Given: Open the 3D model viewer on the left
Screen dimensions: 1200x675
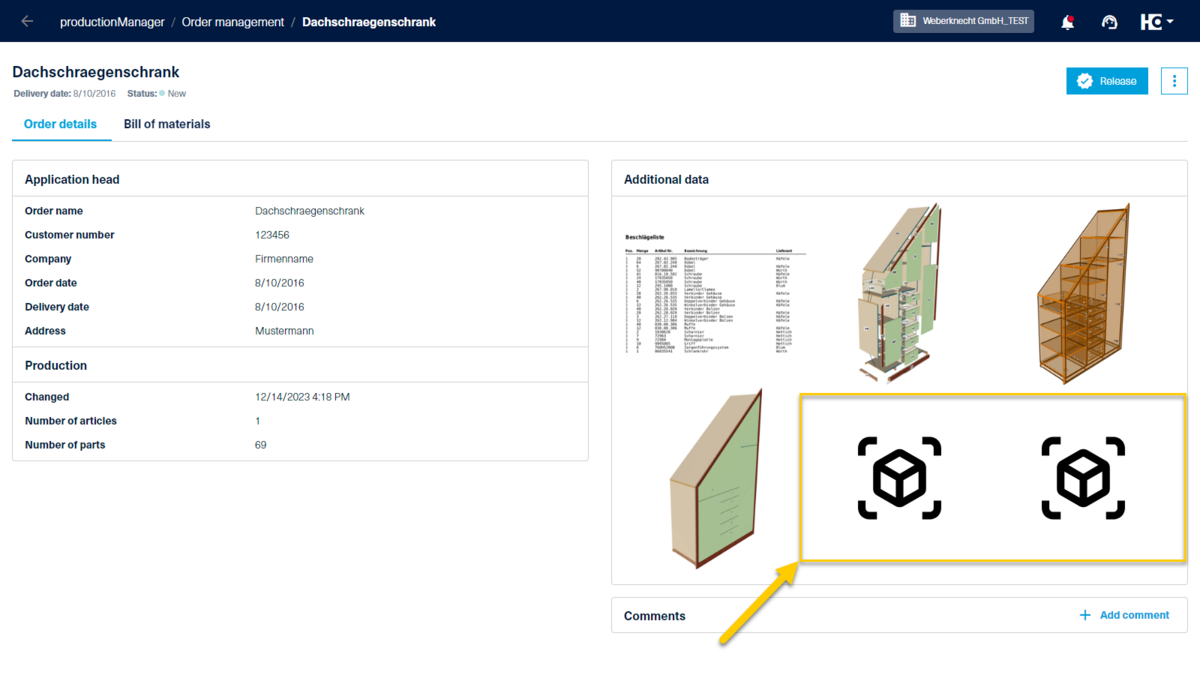Looking at the screenshot, I should (x=898, y=479).
